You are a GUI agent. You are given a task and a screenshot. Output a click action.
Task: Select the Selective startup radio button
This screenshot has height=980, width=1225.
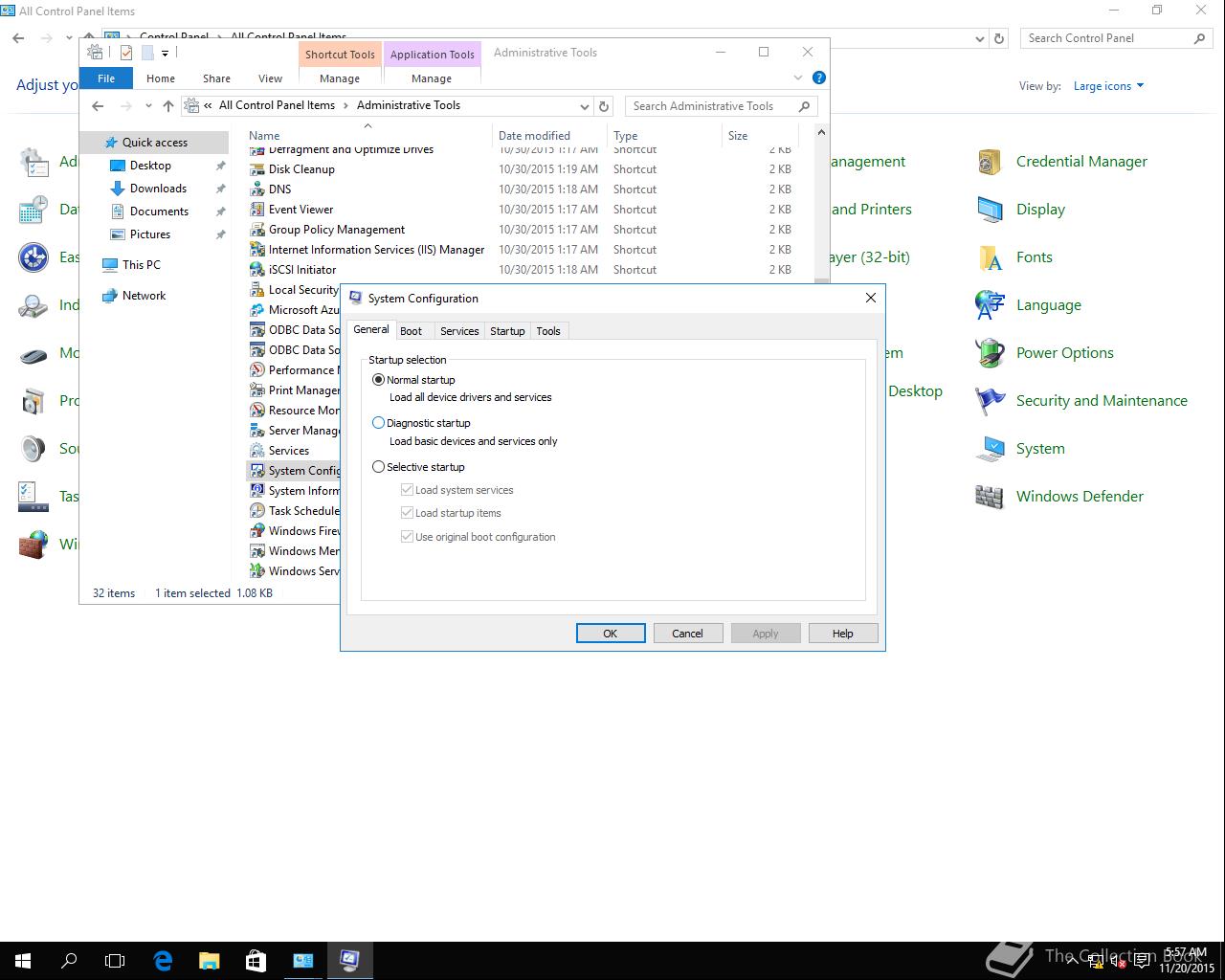(378, 467)
